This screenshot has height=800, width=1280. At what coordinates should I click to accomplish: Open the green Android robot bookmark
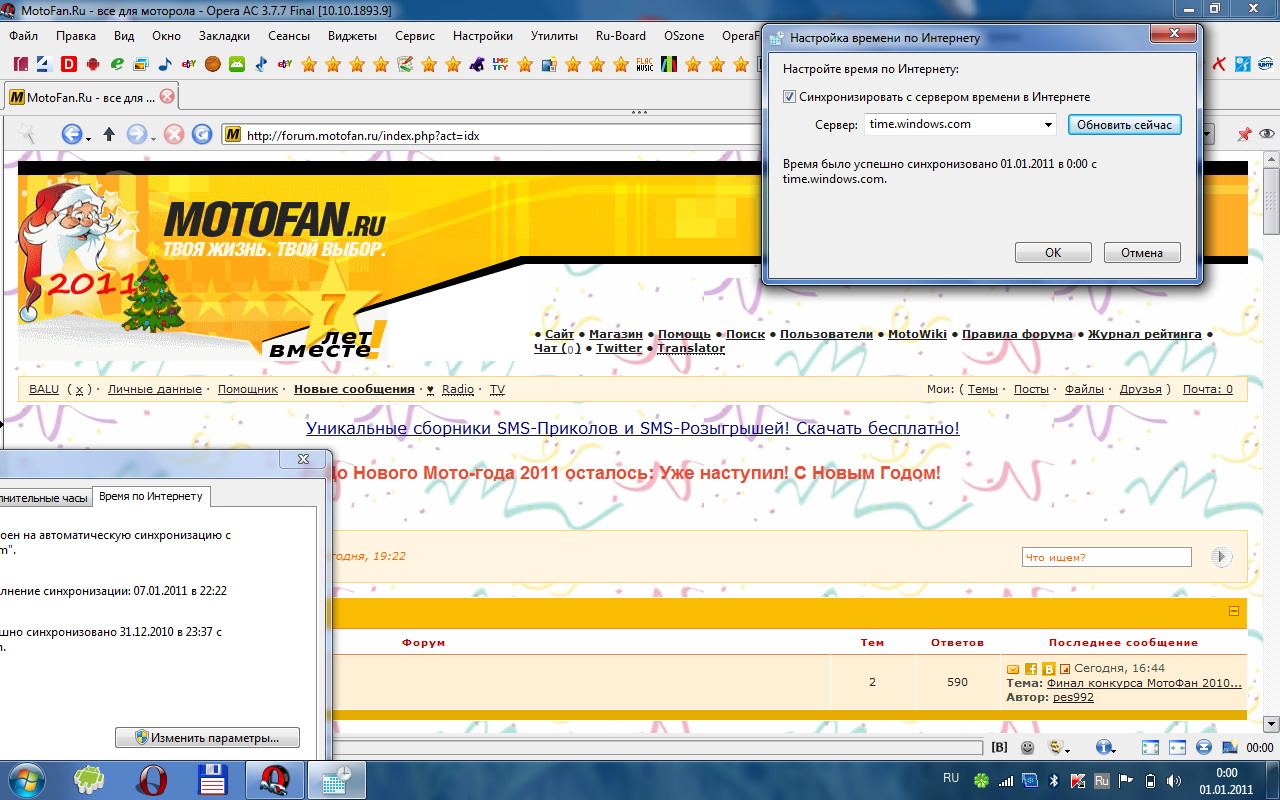coord(237,64)
